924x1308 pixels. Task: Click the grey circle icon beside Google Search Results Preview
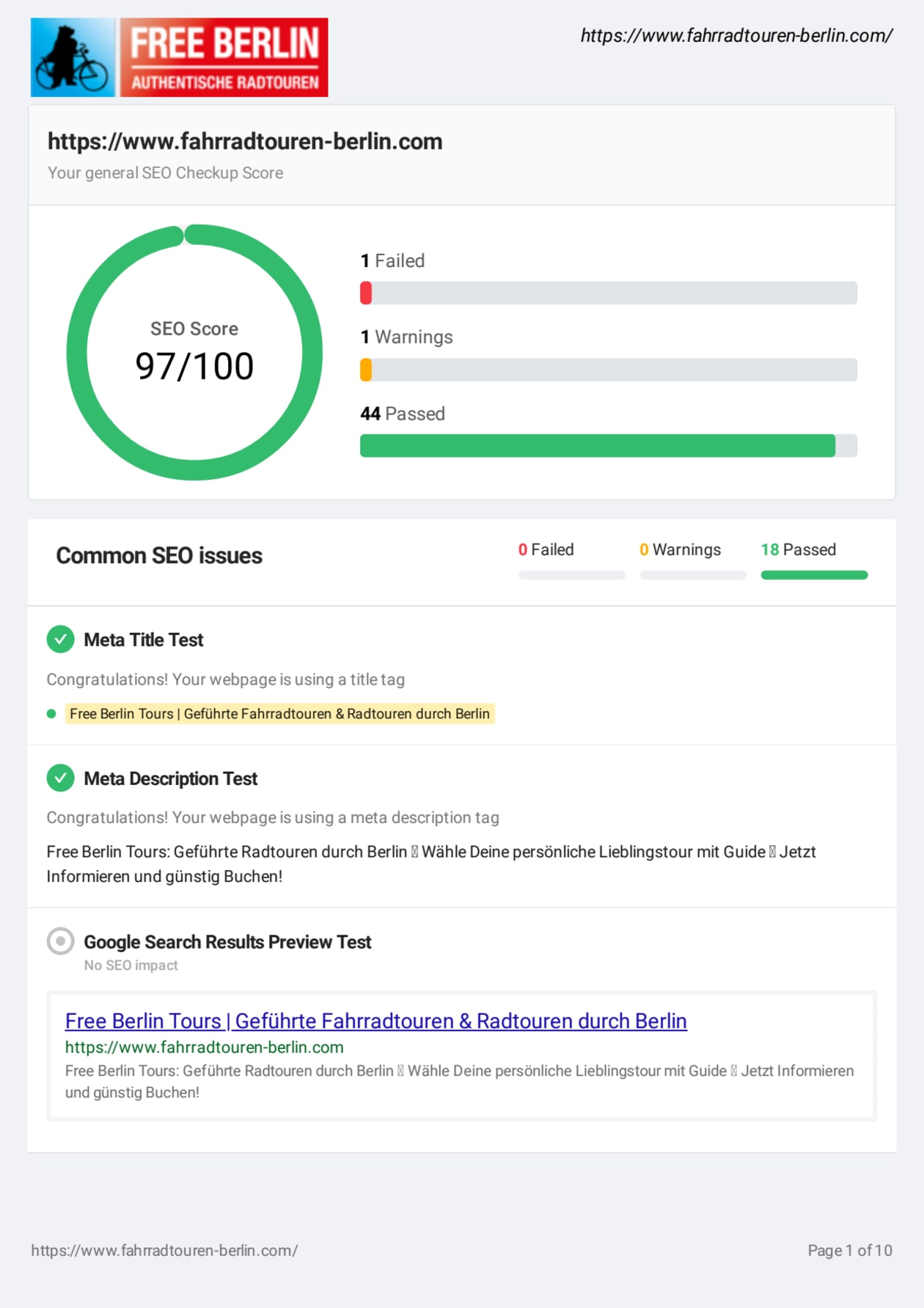tap(61, 941)
